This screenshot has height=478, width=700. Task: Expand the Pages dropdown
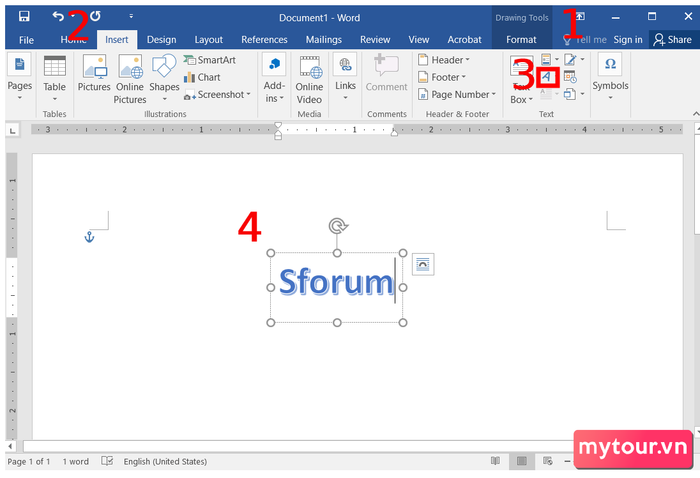click(x=20, y=97)
